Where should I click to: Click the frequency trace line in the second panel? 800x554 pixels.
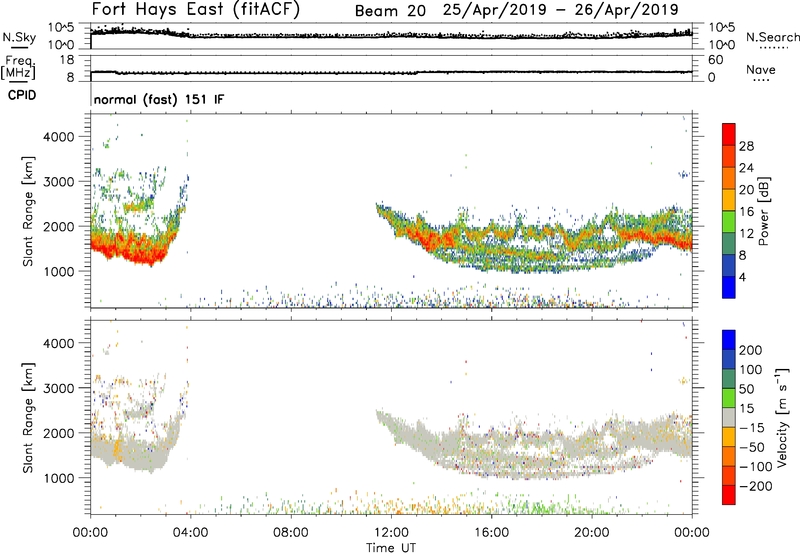(x=391, y=72)
